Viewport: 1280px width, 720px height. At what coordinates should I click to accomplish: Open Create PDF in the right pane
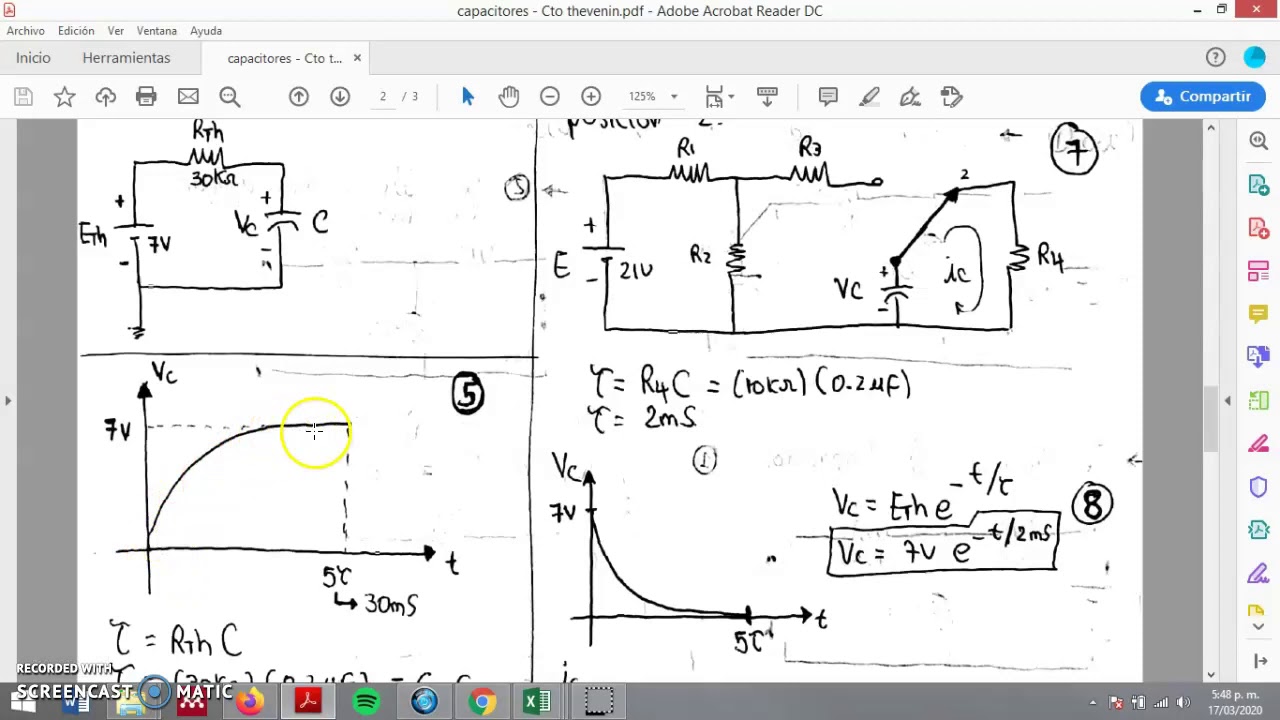coord(1258,228)
